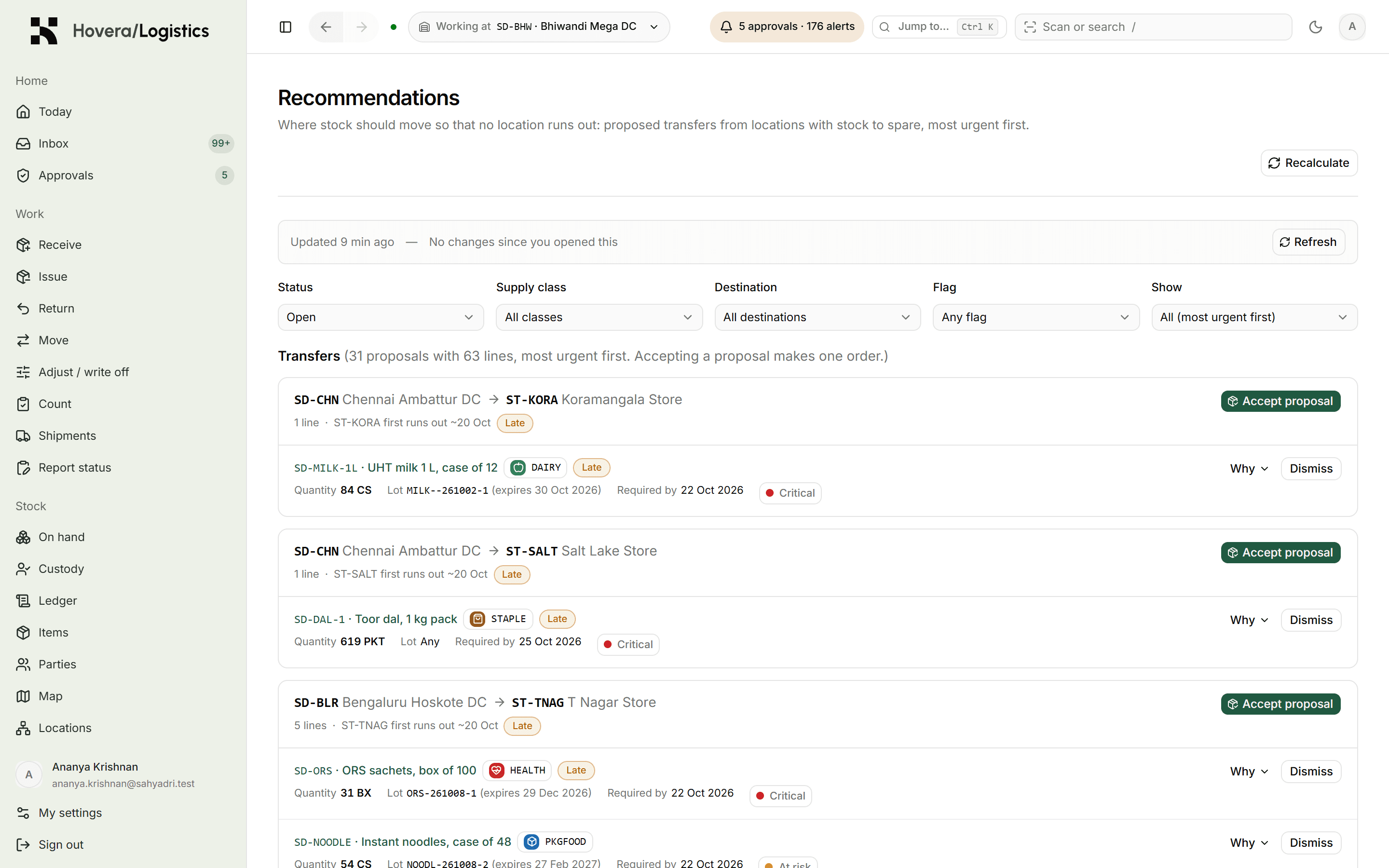The width and height of the screenshot is (1389, 868).
Task: Click the Shipments truck icon
Action: coord(23,436)
